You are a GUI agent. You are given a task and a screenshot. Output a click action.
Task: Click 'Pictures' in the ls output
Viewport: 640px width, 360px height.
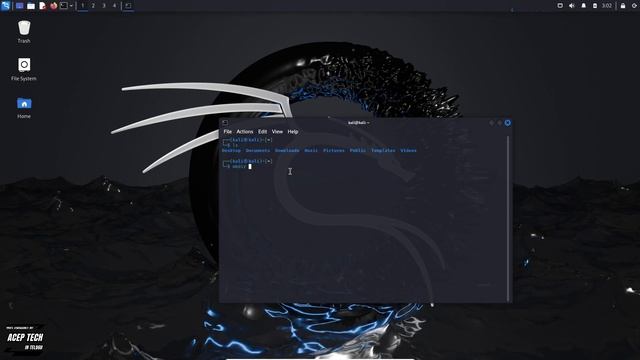[x=333, y=151]
